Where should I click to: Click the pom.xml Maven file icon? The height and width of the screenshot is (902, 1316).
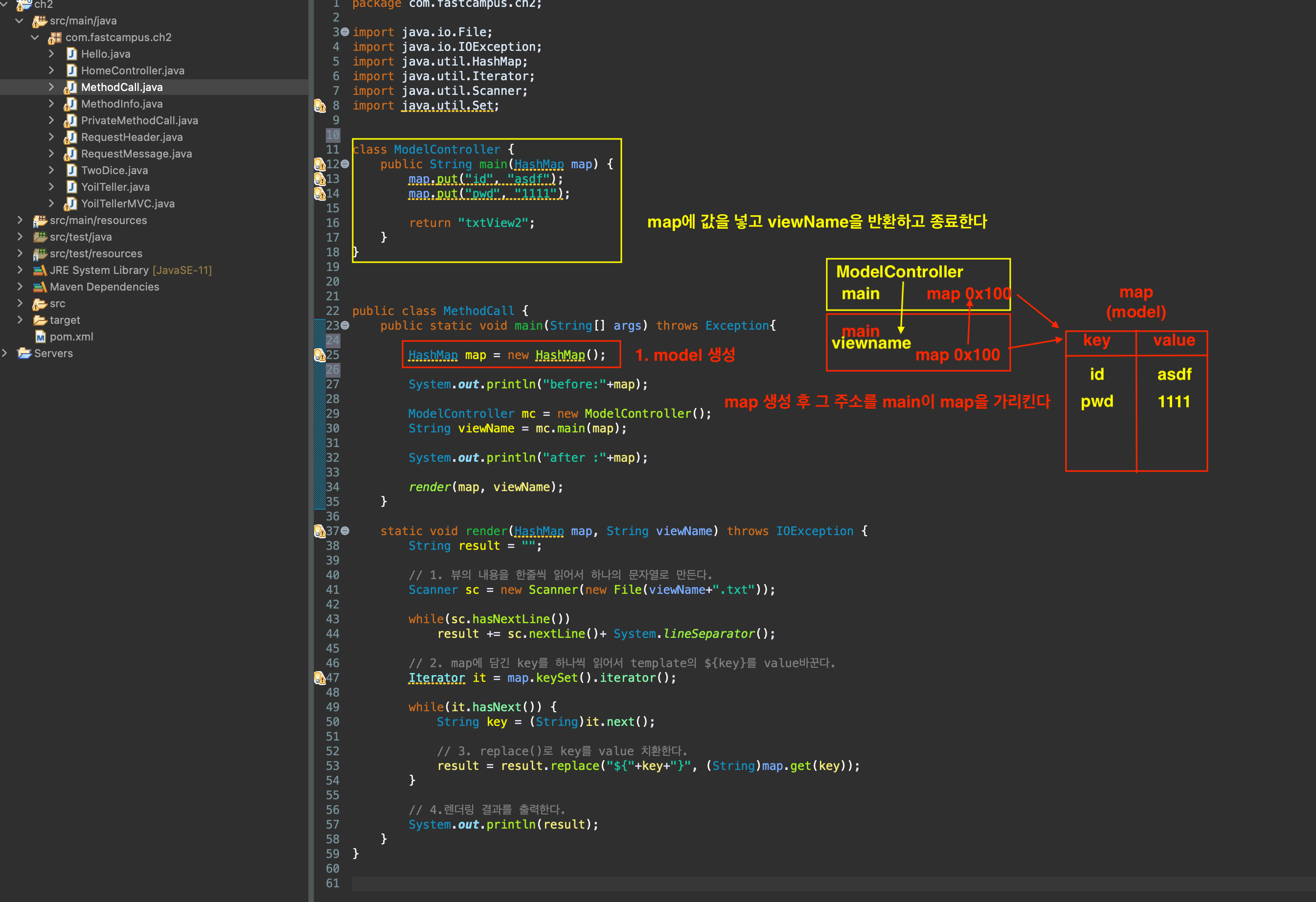(x=40, y=337)
